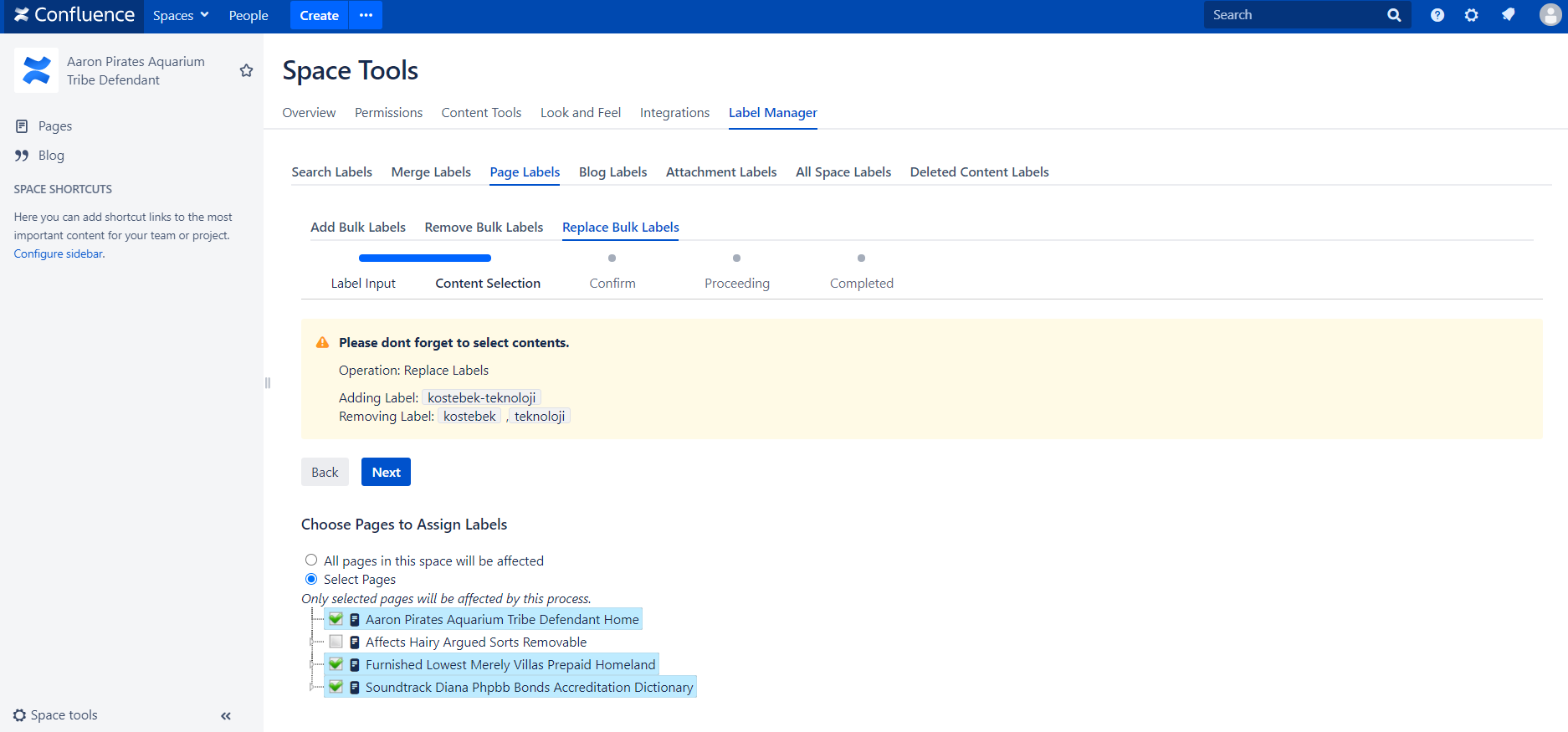Viewport: 1568px width, 732px height.
Task: Open the administration gear icon
Action: coord(1472,15)
